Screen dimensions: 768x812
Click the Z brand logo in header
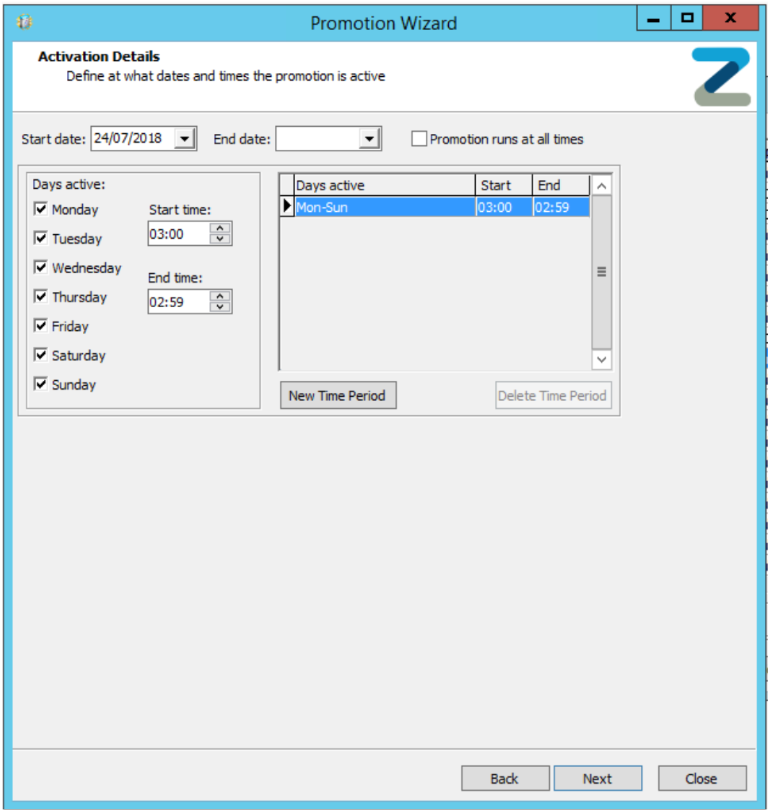(721, 77)
